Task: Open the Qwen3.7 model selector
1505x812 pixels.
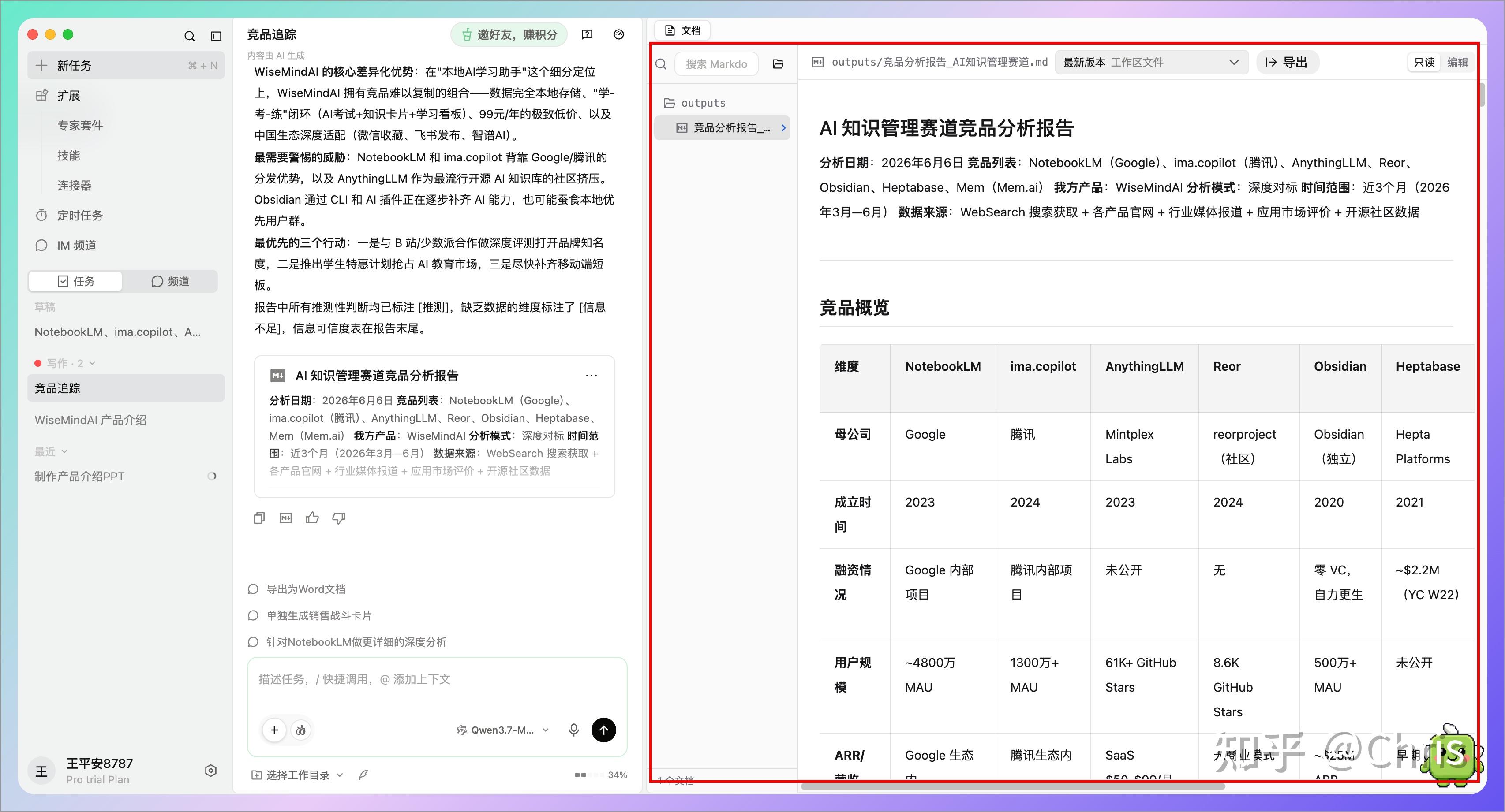Action: click(502, 730)
